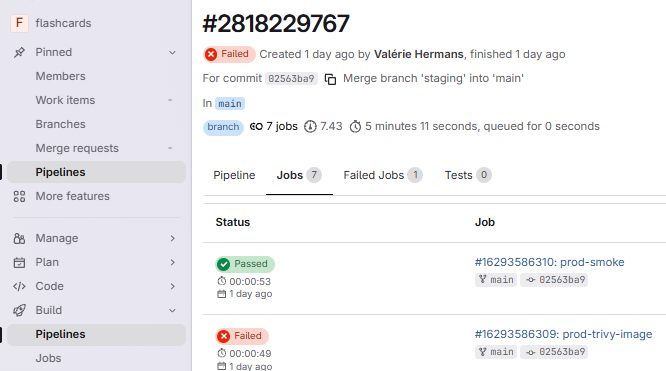Open Work items in sidebar
Image resolution: width=666 pixels, height=371 pixels.
pyautogui.click(x=65, y=100)
